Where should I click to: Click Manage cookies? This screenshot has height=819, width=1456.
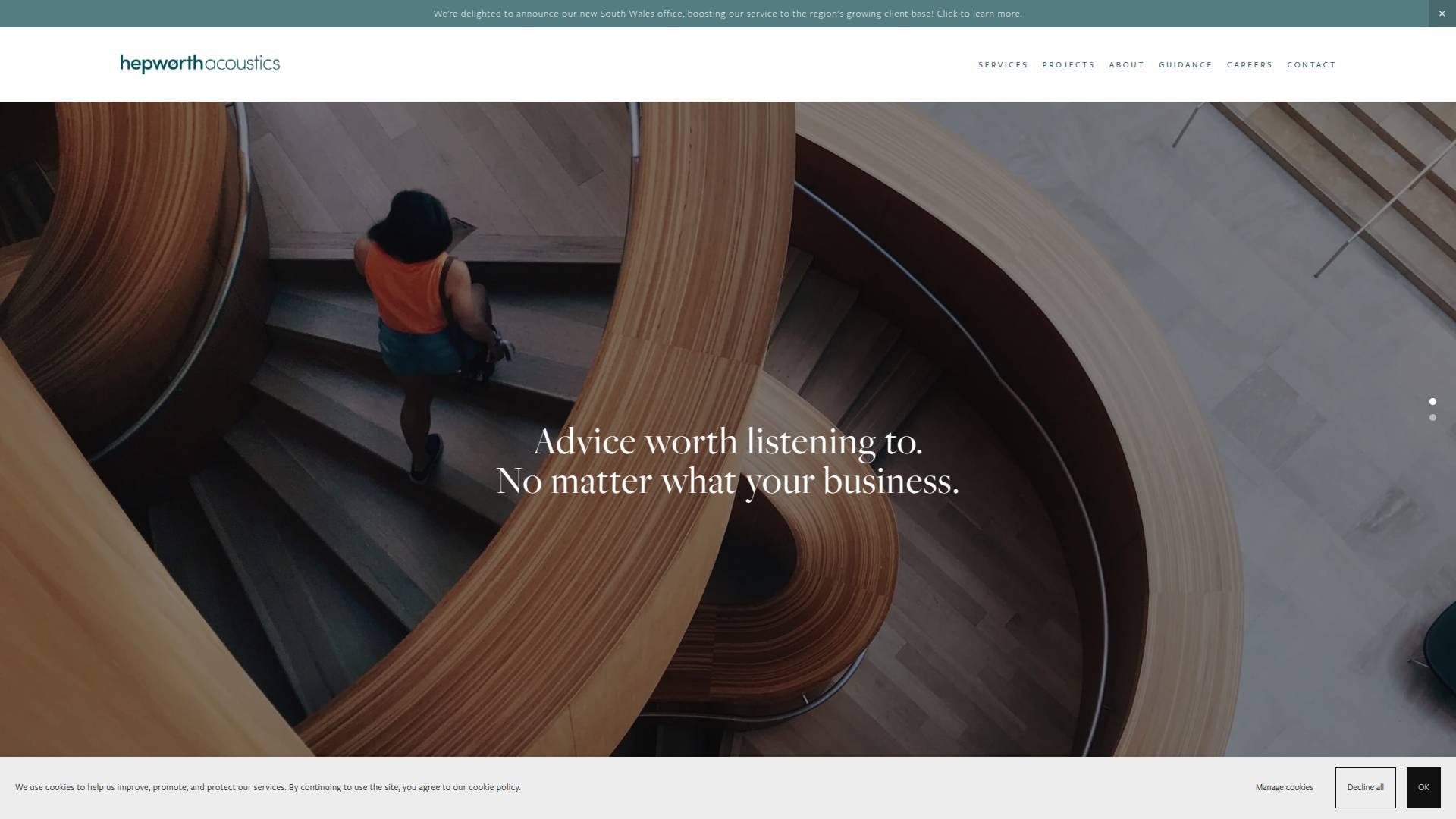click(1284, 787)
